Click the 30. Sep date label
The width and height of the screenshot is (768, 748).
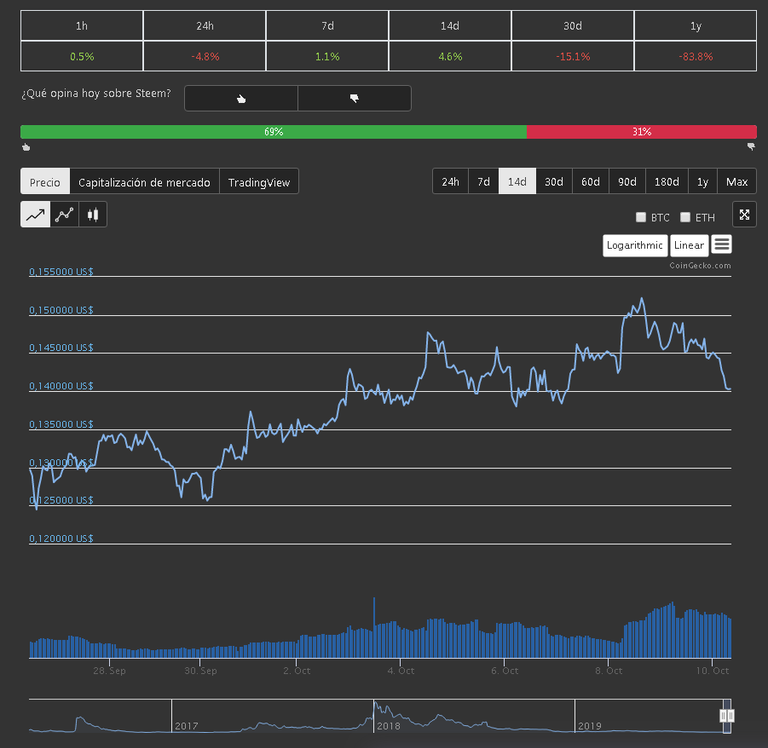tap(200, 671)
